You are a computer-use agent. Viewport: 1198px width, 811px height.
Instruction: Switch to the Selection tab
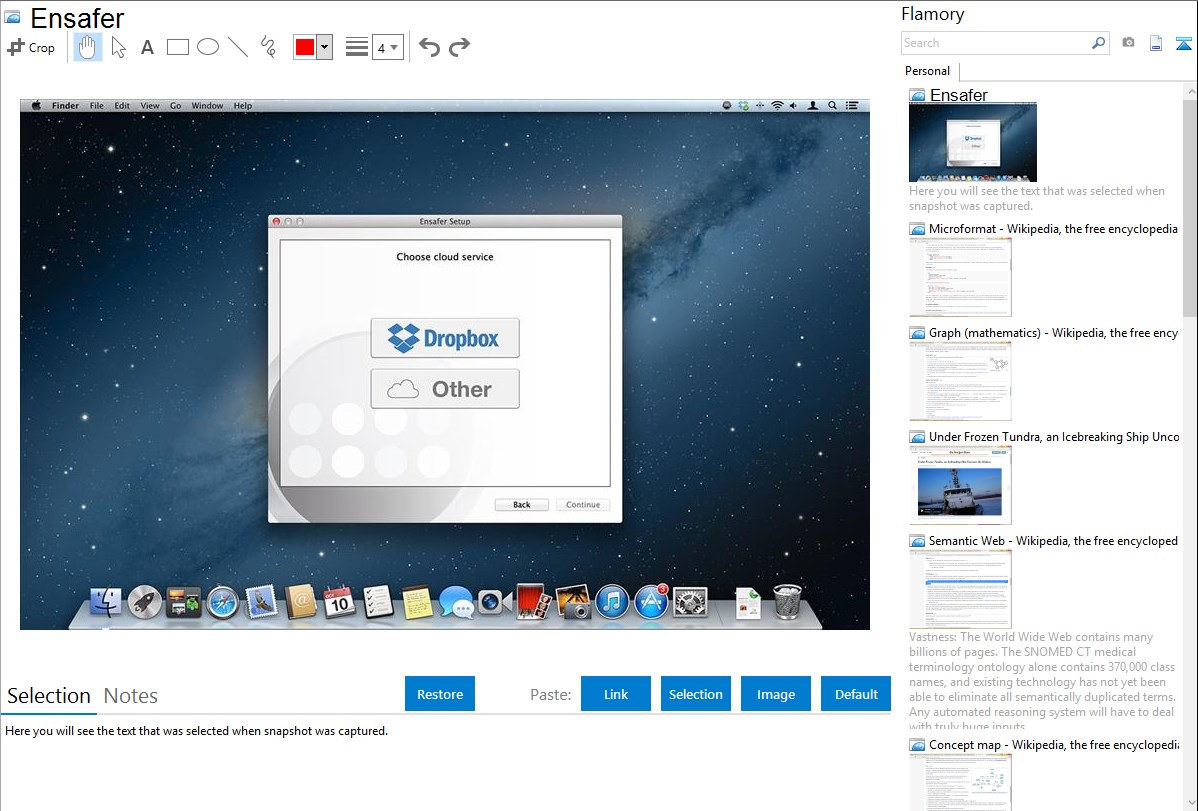pyautogui.click(x=49, y=696)
